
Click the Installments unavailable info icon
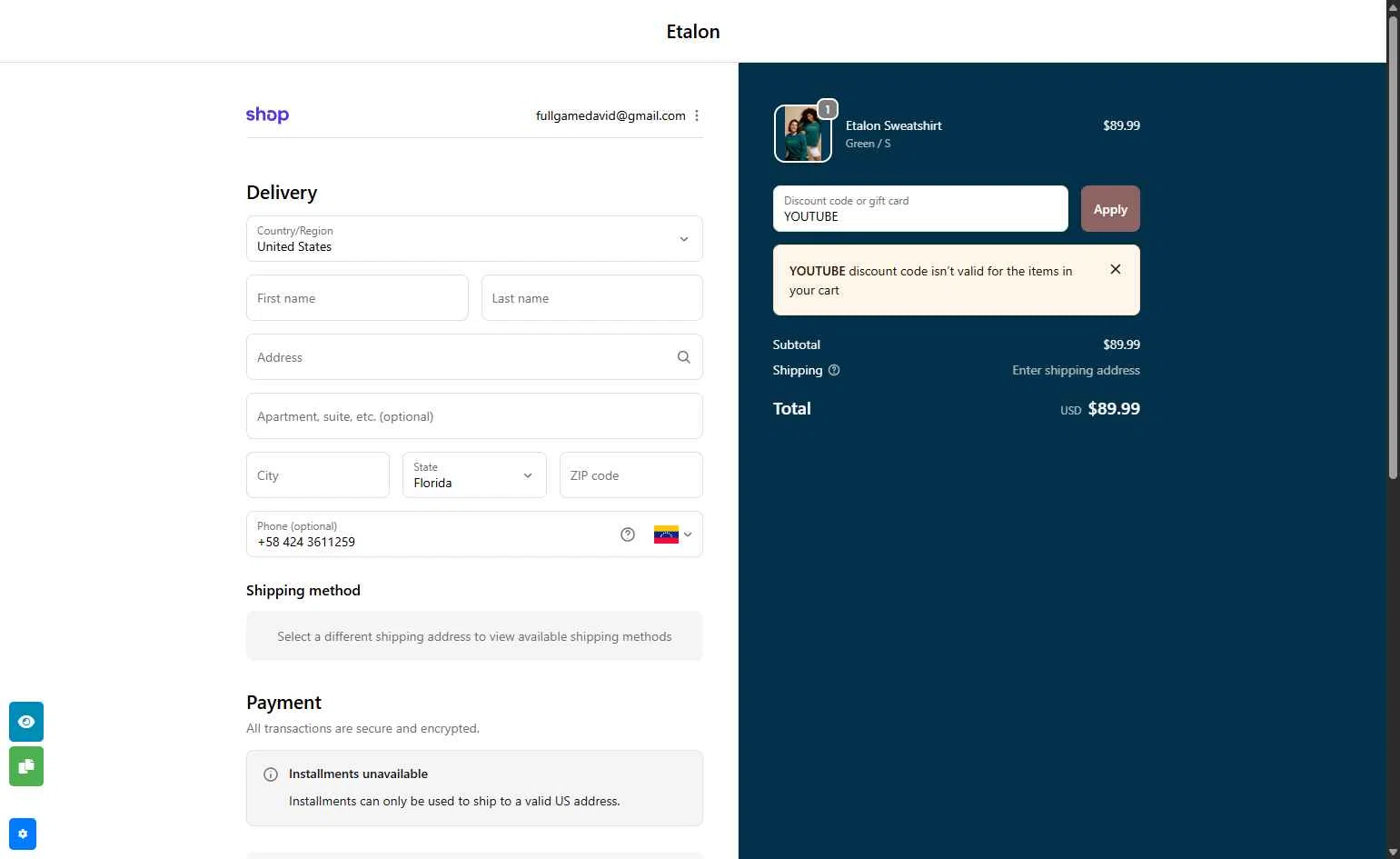tap(271, 774)
